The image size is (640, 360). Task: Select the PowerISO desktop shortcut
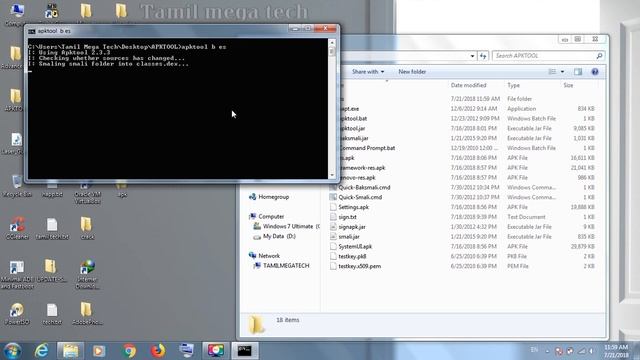point(17,313)
